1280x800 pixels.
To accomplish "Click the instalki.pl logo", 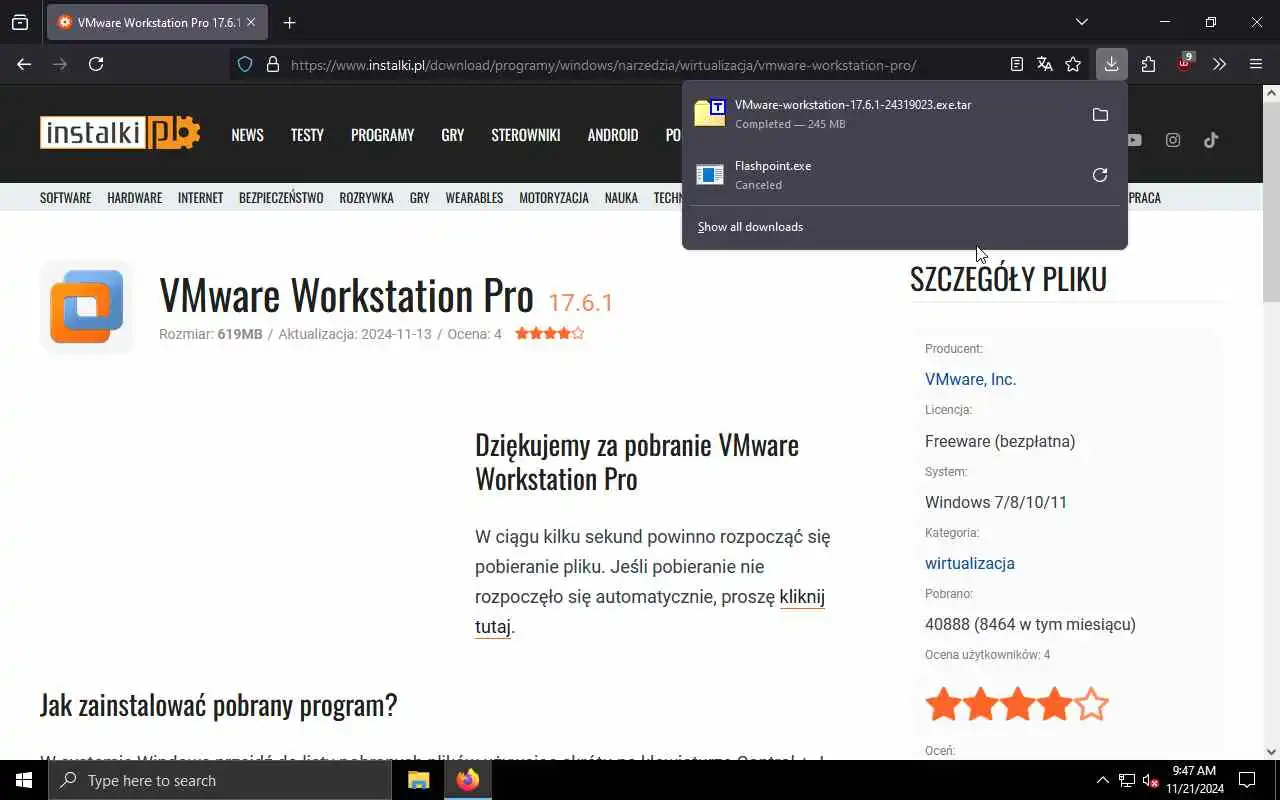I will (x=120, y=133).
